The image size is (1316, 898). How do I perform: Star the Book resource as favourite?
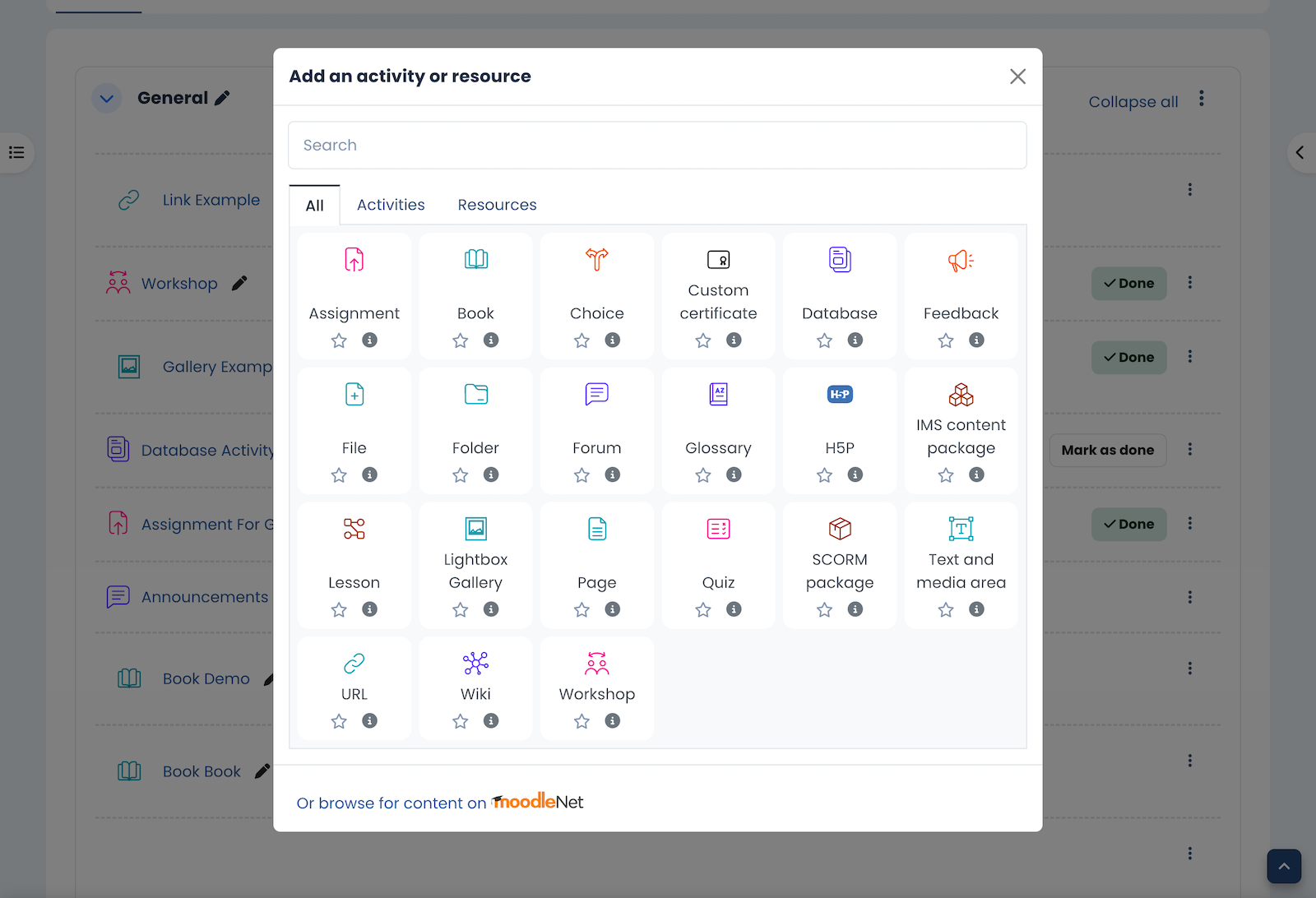point(461,340)
